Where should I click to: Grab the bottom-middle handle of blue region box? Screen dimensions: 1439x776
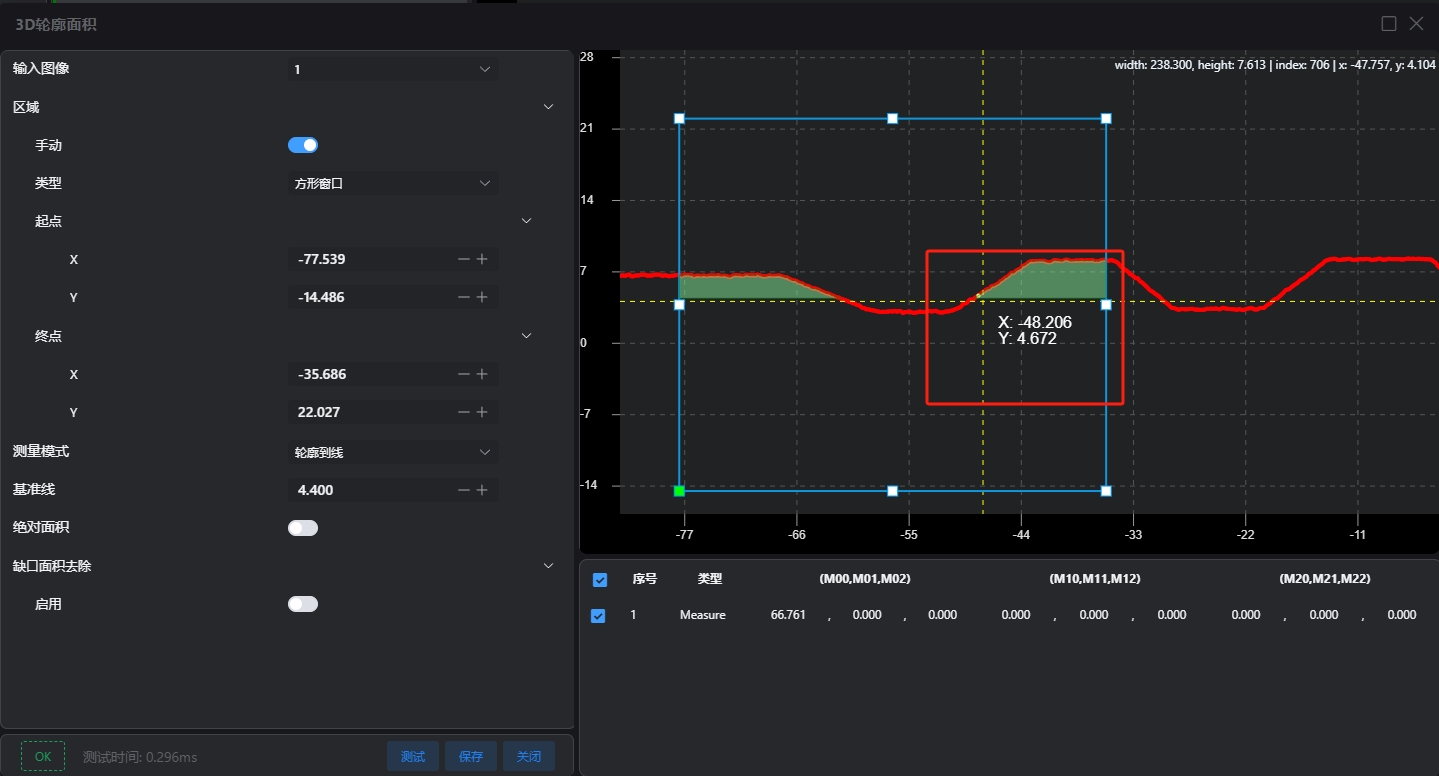[x=893, y=491]
